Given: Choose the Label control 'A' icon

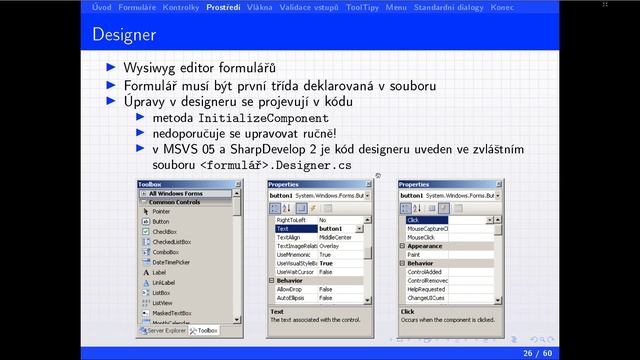Looking at the screenshot, I should click(146, 272).
